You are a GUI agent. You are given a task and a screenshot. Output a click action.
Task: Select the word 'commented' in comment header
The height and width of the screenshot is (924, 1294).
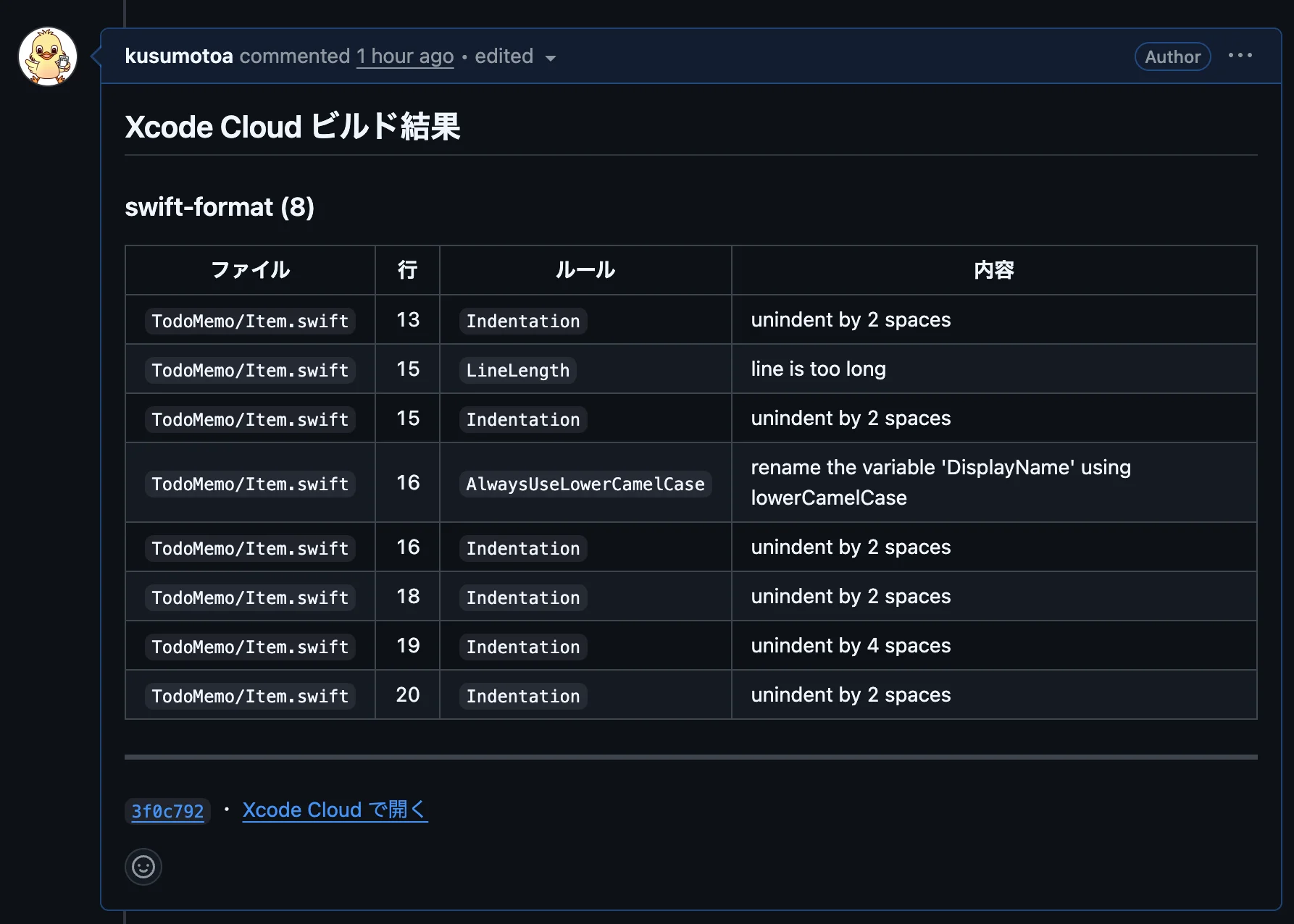point(295,56)
